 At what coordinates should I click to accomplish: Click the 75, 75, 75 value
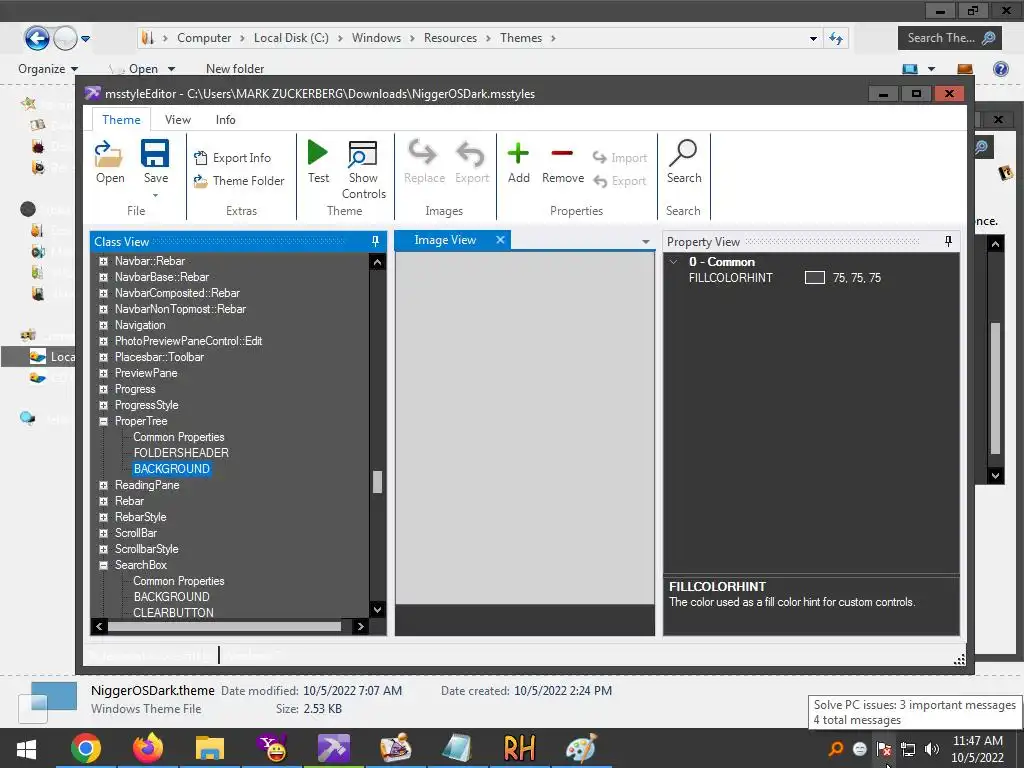click(856, 278)
